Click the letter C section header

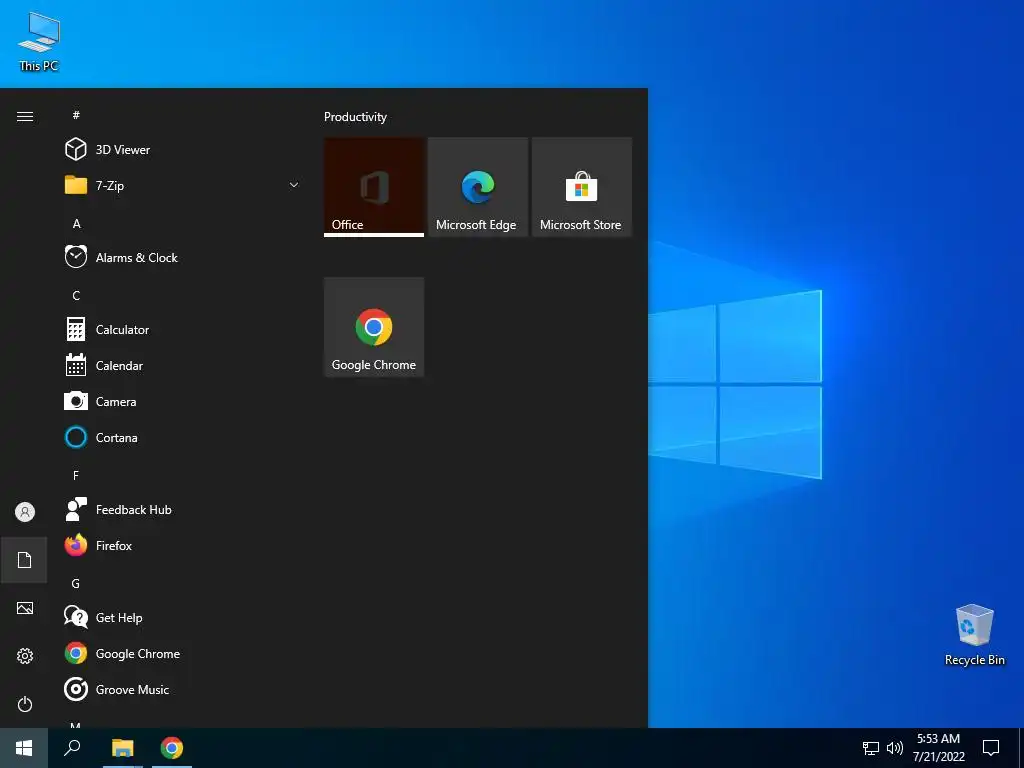click(76, 295)
